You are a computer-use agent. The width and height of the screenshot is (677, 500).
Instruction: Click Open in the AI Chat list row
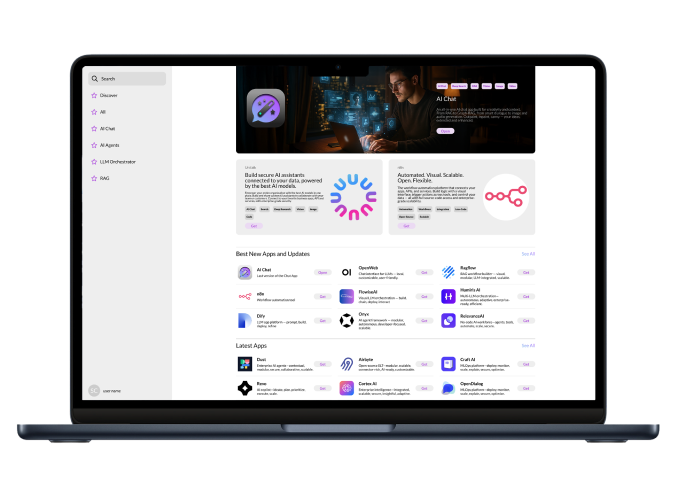[x=323, y=272]
